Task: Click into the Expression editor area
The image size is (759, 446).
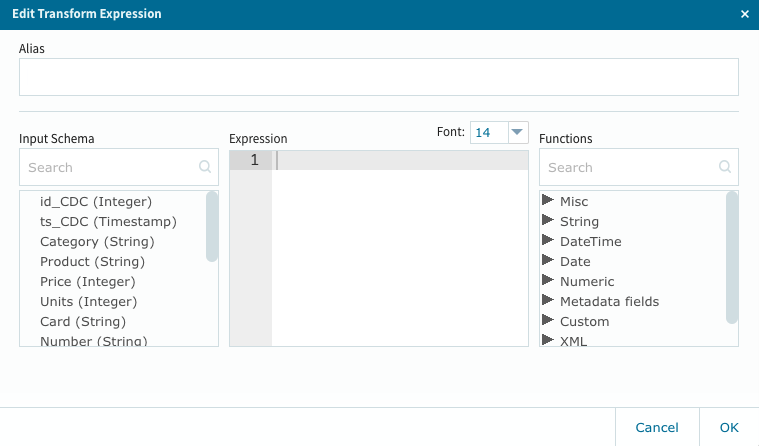Action: click(400, 250)
